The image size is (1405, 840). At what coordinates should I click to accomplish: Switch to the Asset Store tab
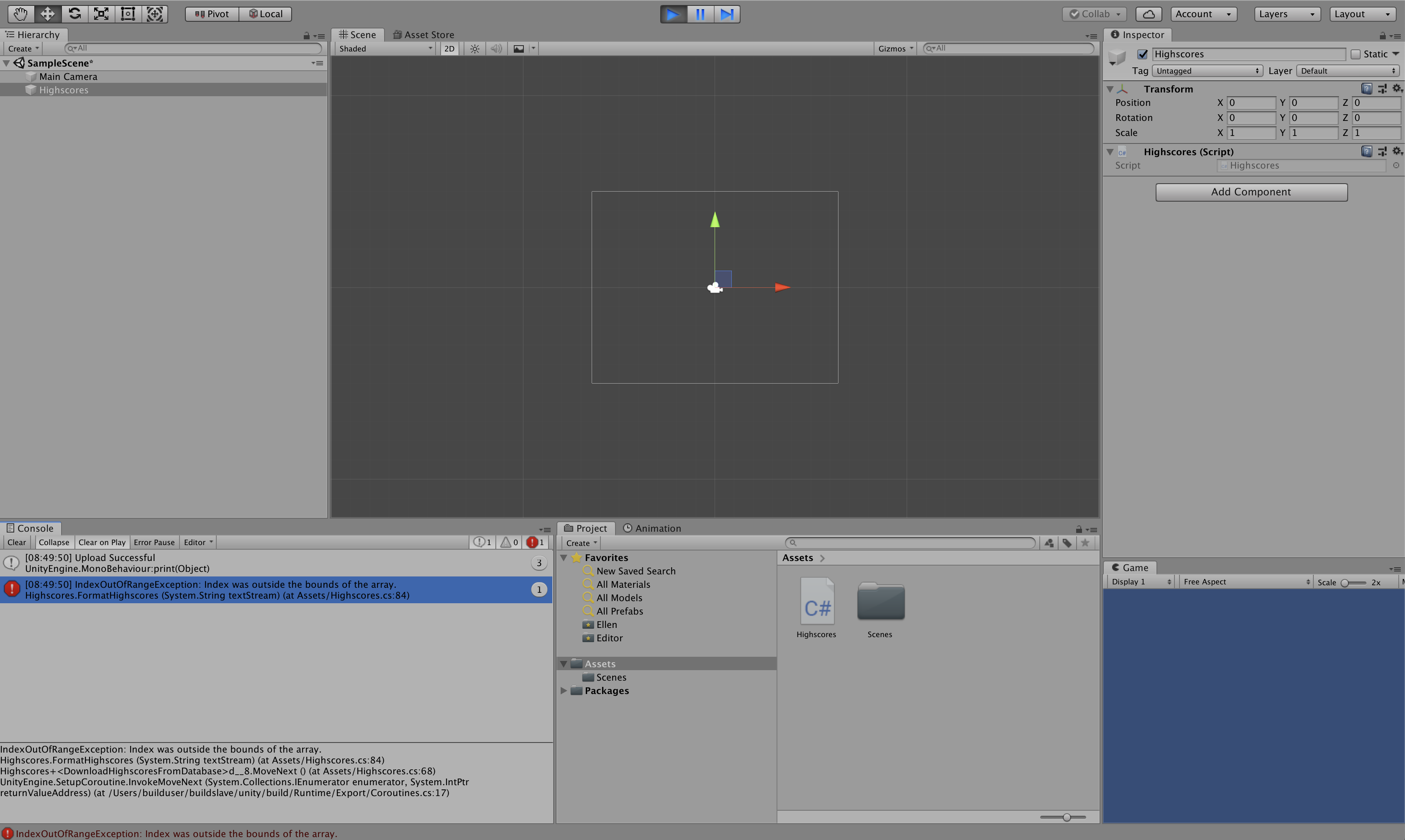pyautogui.click(x=423, y=35)
